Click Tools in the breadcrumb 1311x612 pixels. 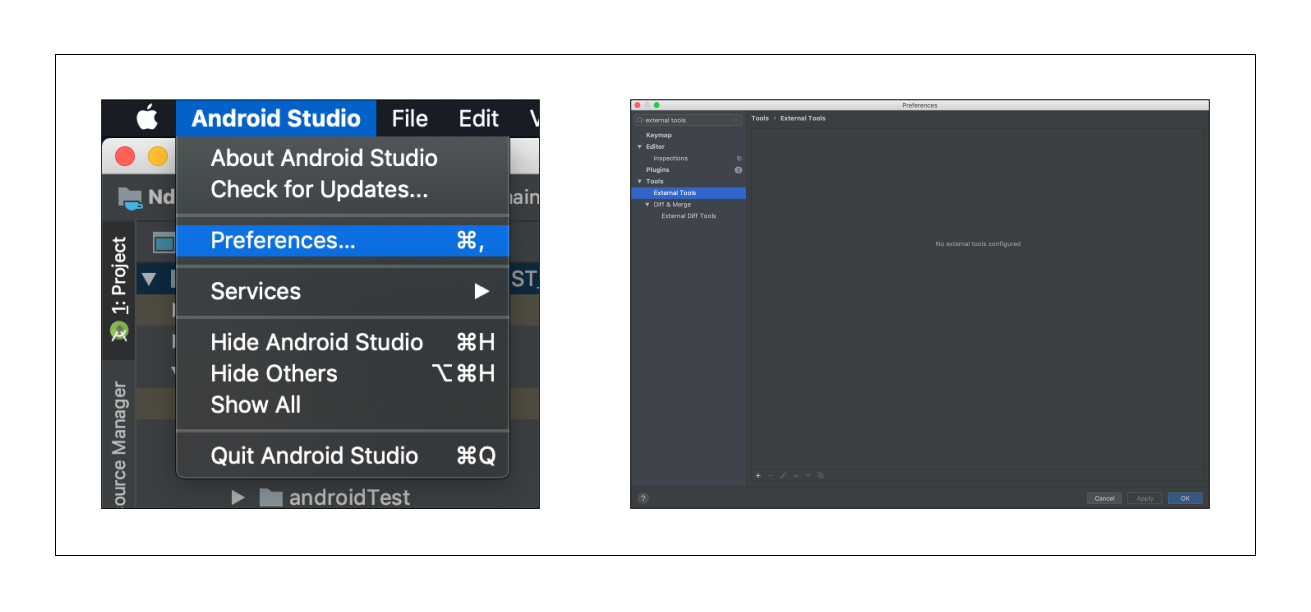point(760,118)
